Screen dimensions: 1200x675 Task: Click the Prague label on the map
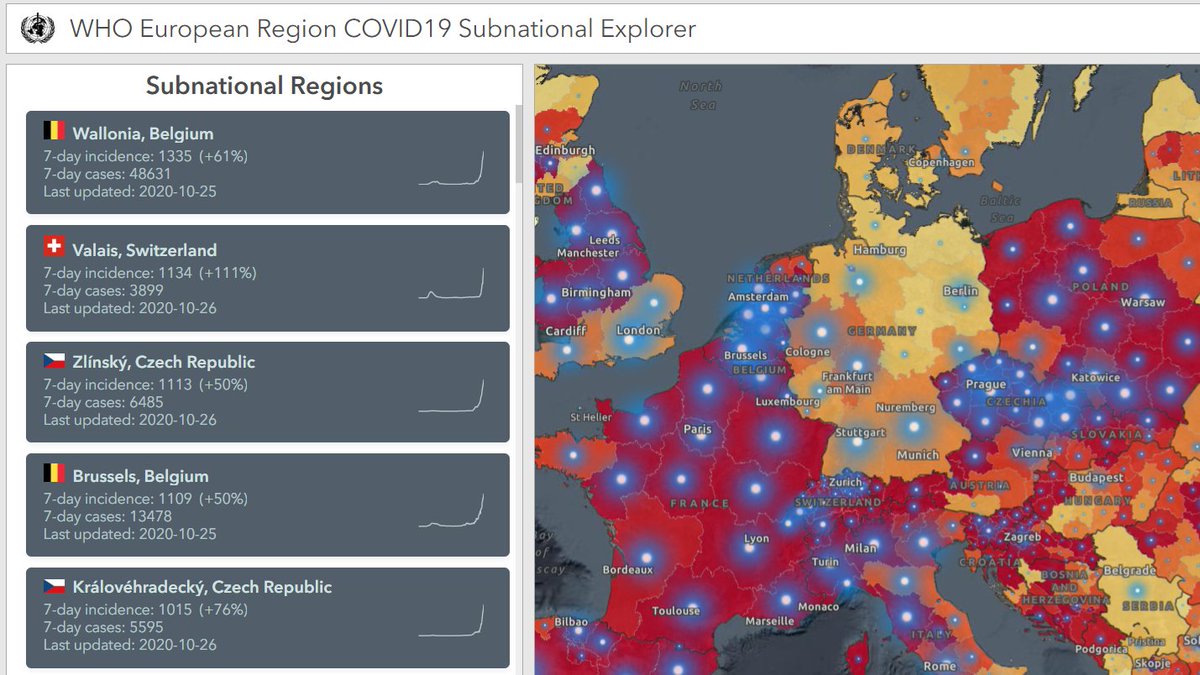pyautogui.click(x=986, y=384)
